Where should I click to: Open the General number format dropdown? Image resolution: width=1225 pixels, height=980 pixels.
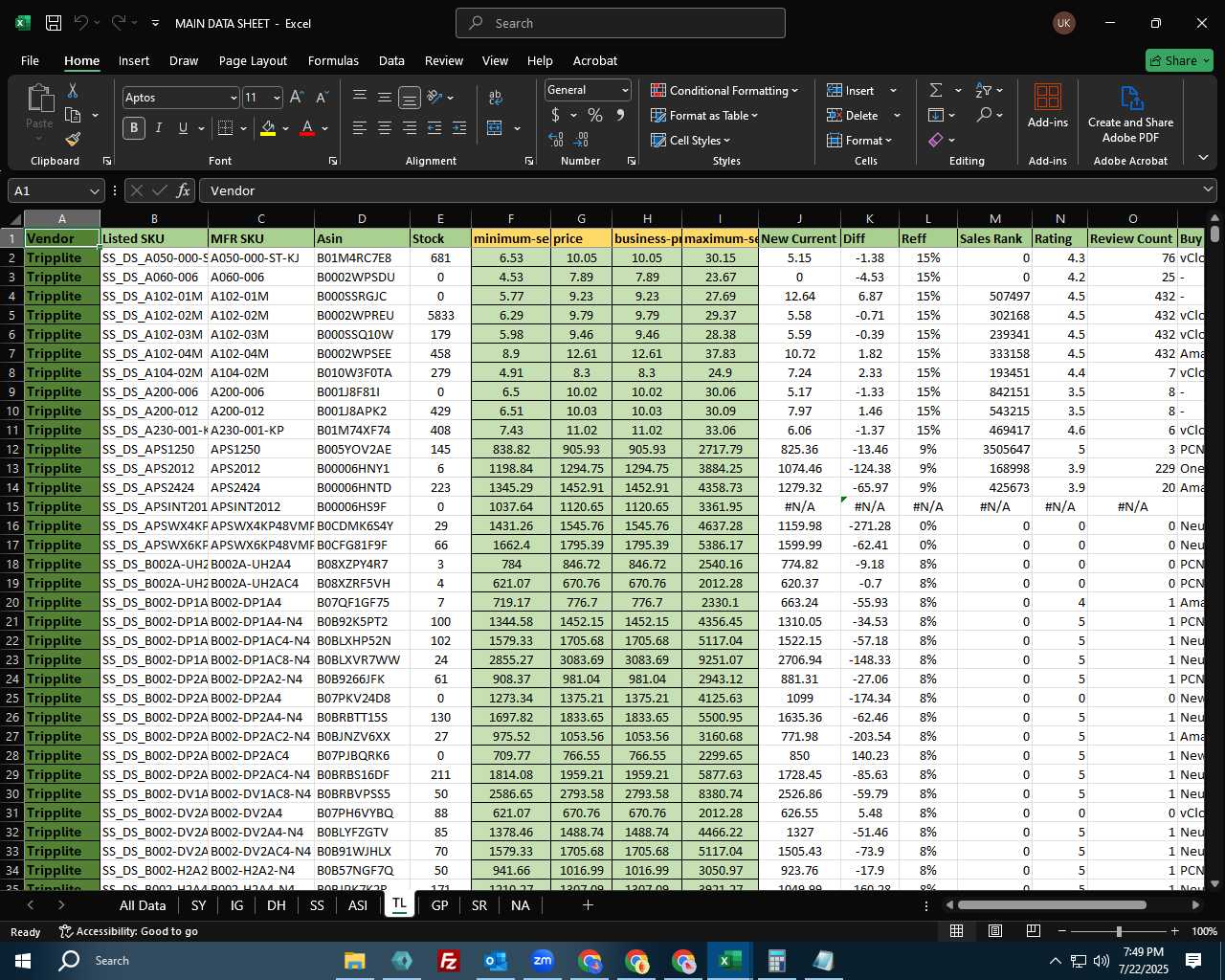(x=625, y=90)
